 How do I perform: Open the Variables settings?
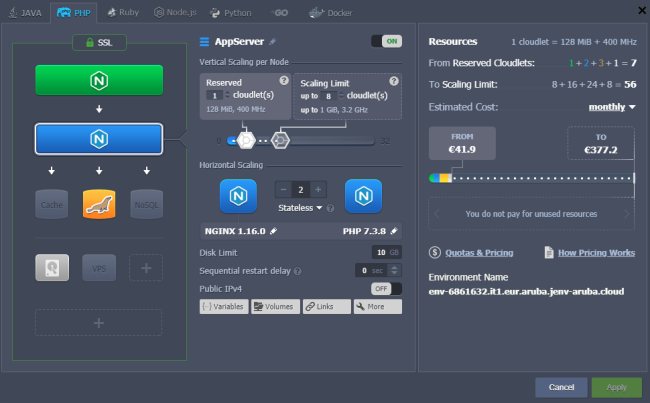[224, 306]
